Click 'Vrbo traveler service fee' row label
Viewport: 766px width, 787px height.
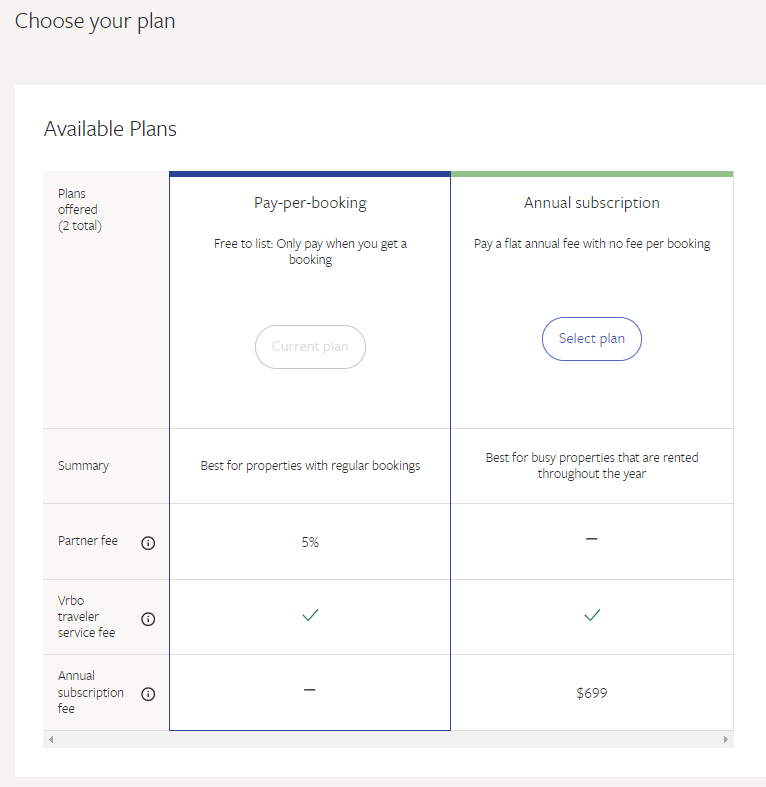(86, 616)
